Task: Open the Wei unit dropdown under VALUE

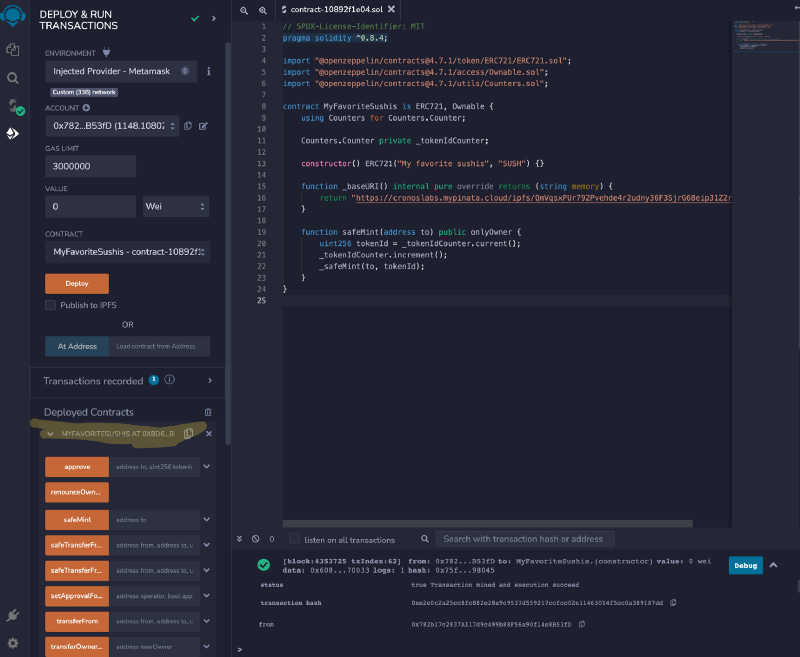Action: pos(177,204)
